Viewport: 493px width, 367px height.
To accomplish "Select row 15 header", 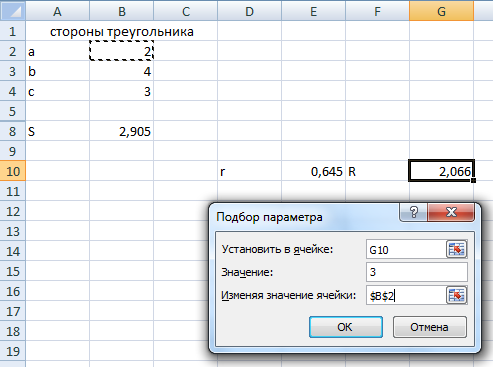I will [x=13, y=271].
